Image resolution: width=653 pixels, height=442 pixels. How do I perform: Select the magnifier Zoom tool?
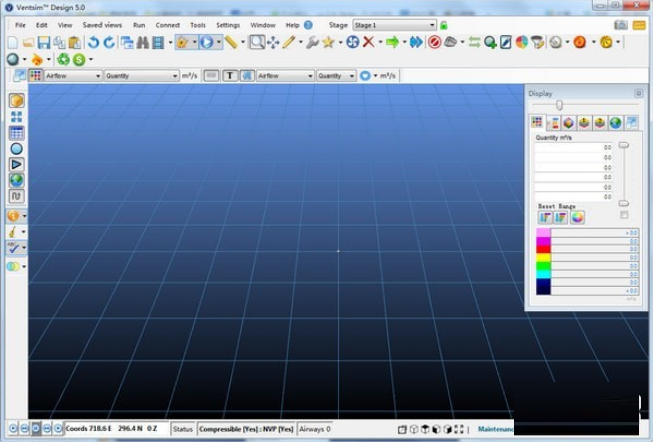click(x=257, y=42)
